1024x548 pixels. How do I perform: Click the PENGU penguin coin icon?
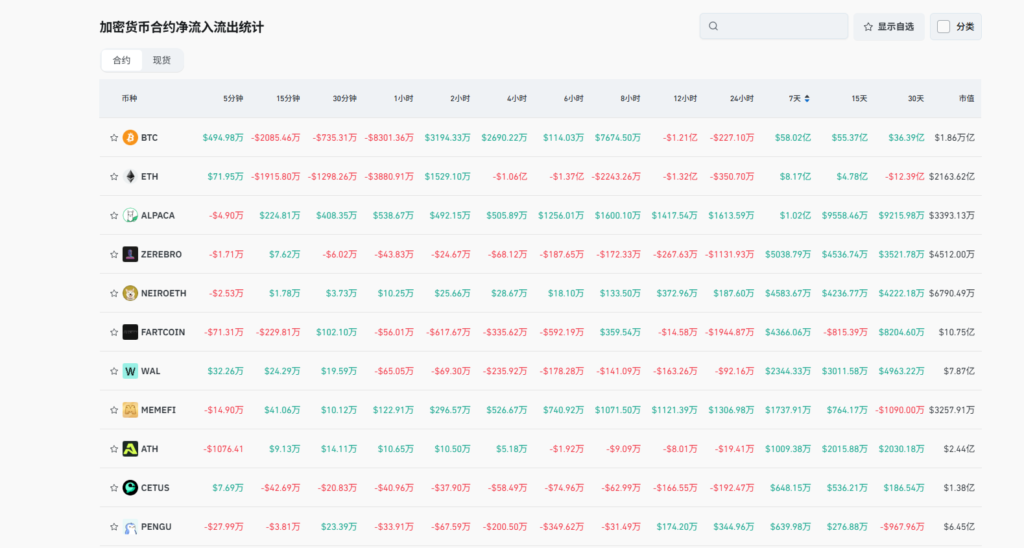[130, 527]
